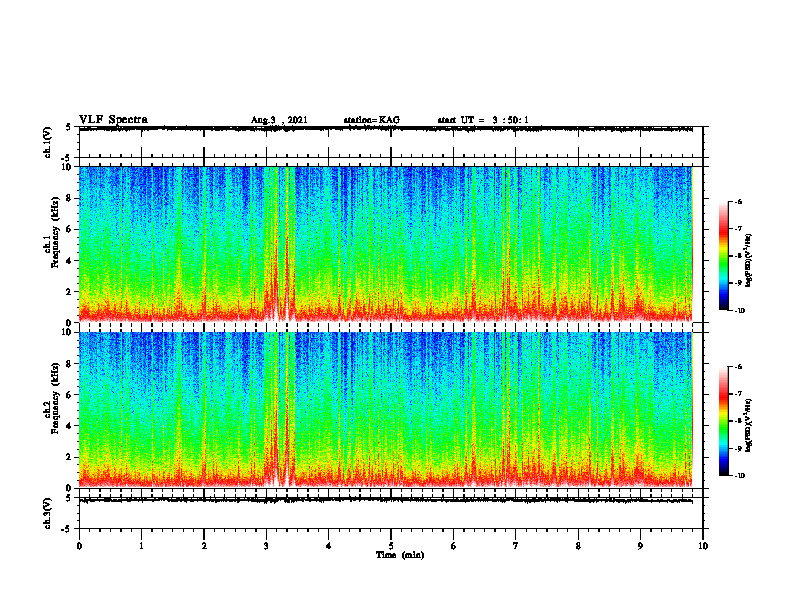Click the ch.1 spectrogram color scale bar
Viewport: 792px width, 612px height.
pyautogui.click(x=723, y=256)
